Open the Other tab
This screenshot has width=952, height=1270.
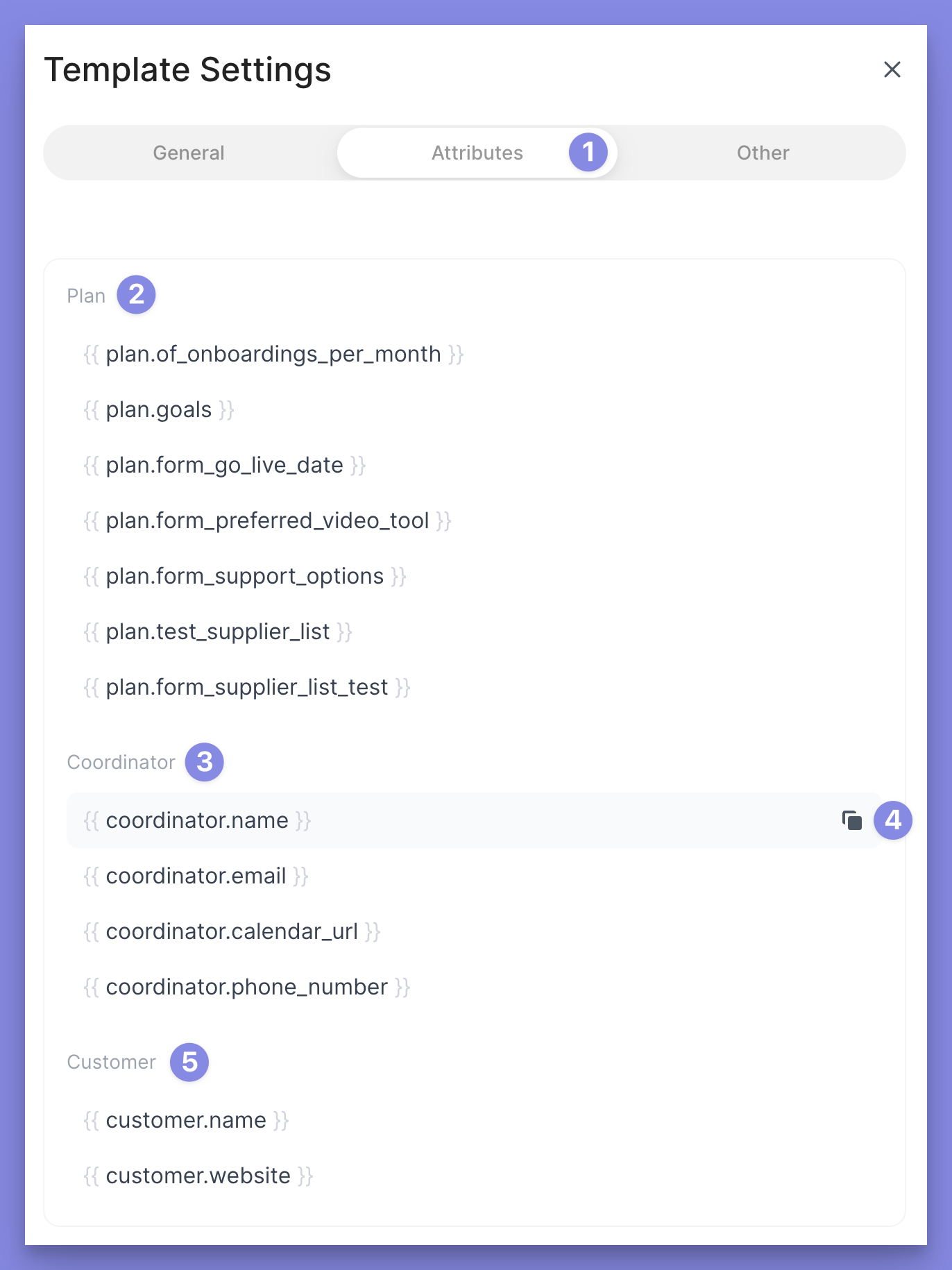[x=763, y=153]
